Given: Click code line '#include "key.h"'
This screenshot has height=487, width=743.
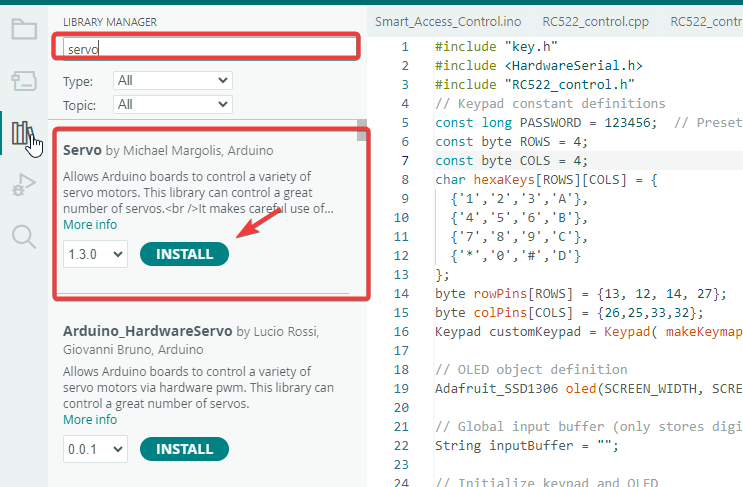Looking at the screenshot, I should pos(496,46).
